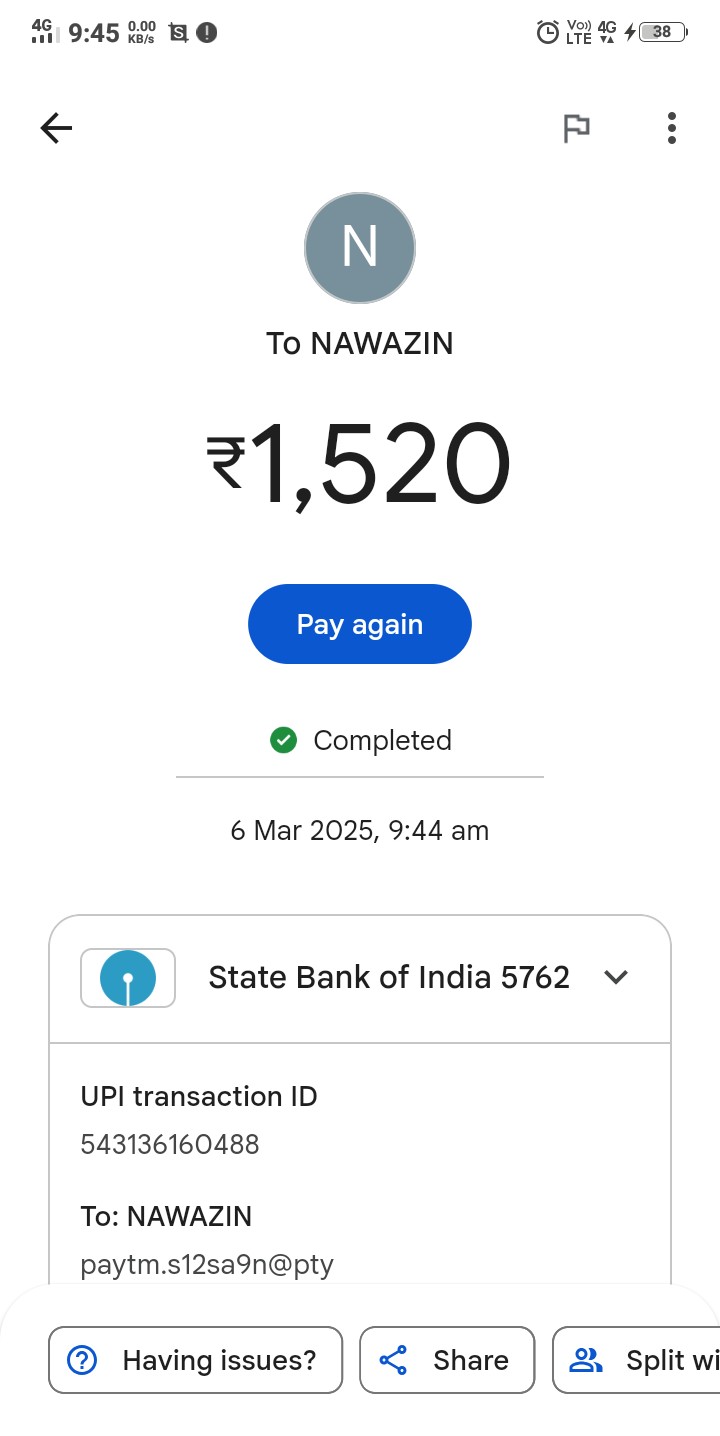Image resolution: width=720 pixels, height=1436 pixels.
Task: Tap the share network icon
Action: 394,1360
